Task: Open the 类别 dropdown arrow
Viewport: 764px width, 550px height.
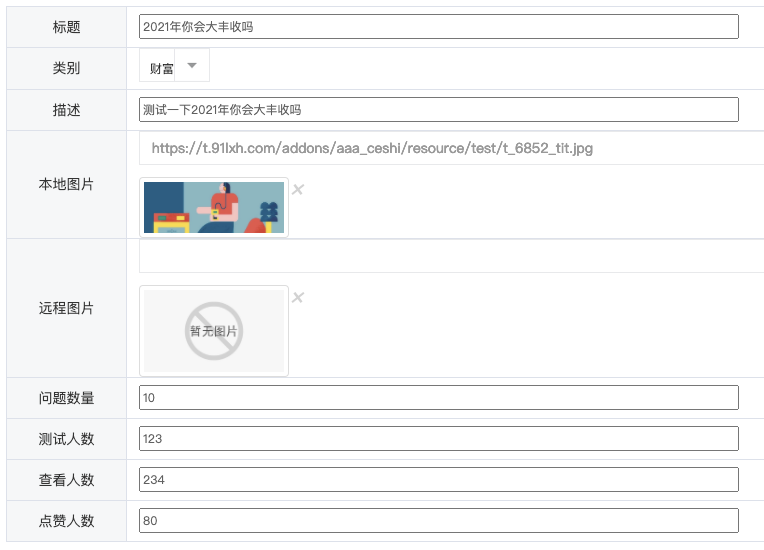Action: click(x=192, y=65)
